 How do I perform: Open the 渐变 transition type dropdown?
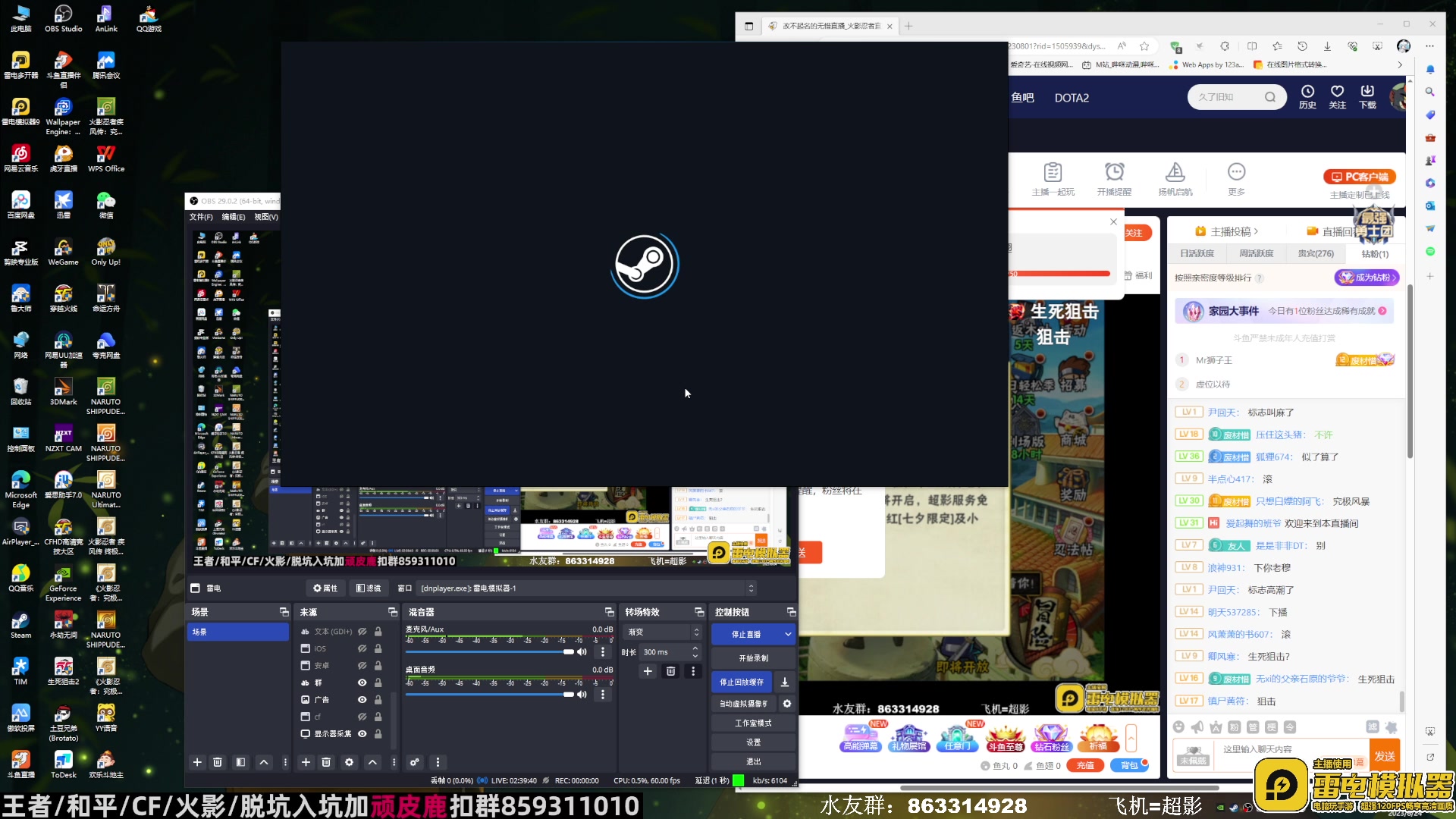(x=663, y=632)
